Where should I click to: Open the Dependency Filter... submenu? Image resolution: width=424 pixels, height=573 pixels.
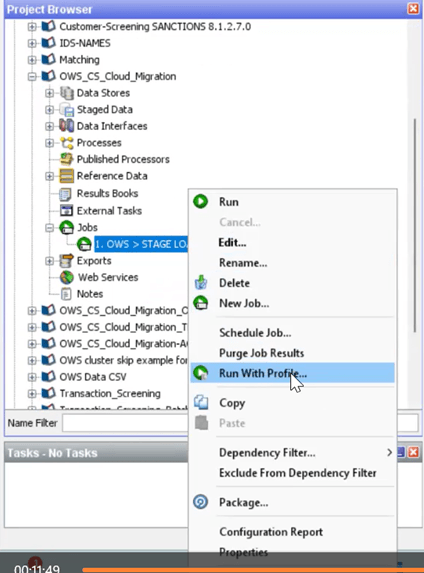pos(292,452)
